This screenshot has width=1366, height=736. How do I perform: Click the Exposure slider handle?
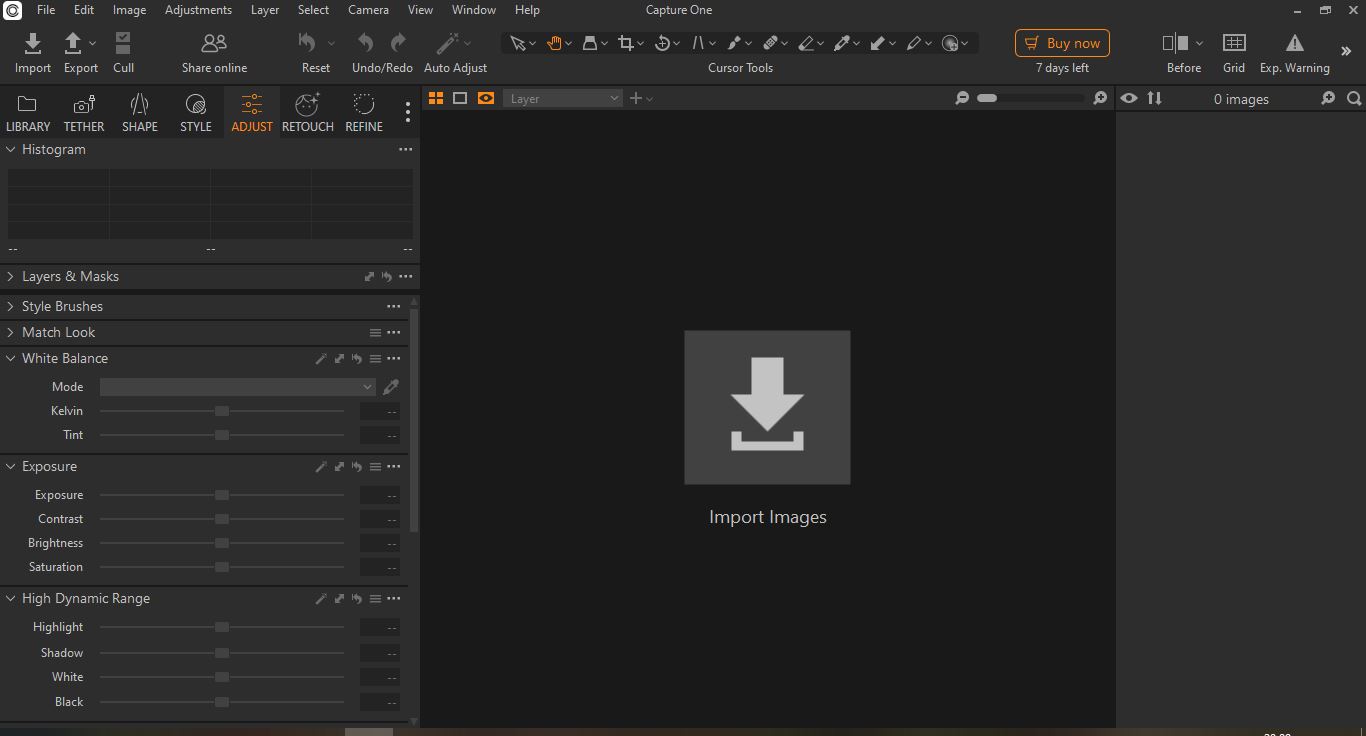click(x=222, y=495)
